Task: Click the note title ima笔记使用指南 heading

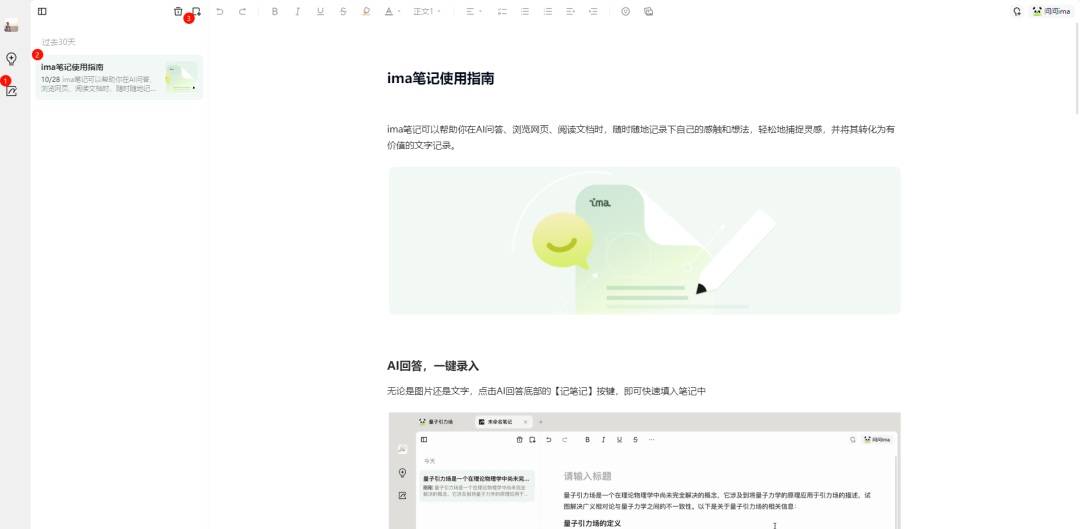Action: tap(441, 79)
